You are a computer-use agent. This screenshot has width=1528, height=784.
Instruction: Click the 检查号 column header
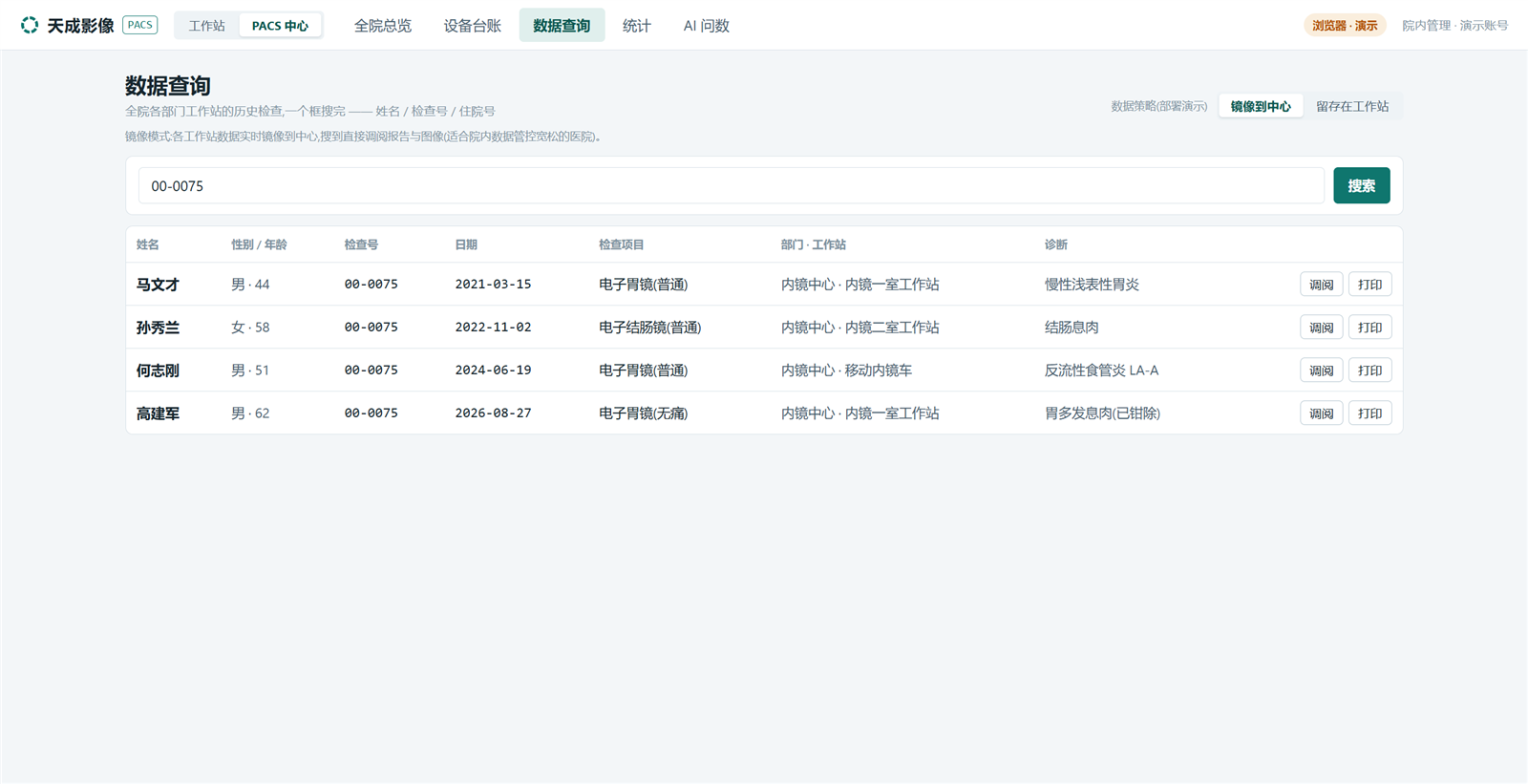[x=361, y=244]
